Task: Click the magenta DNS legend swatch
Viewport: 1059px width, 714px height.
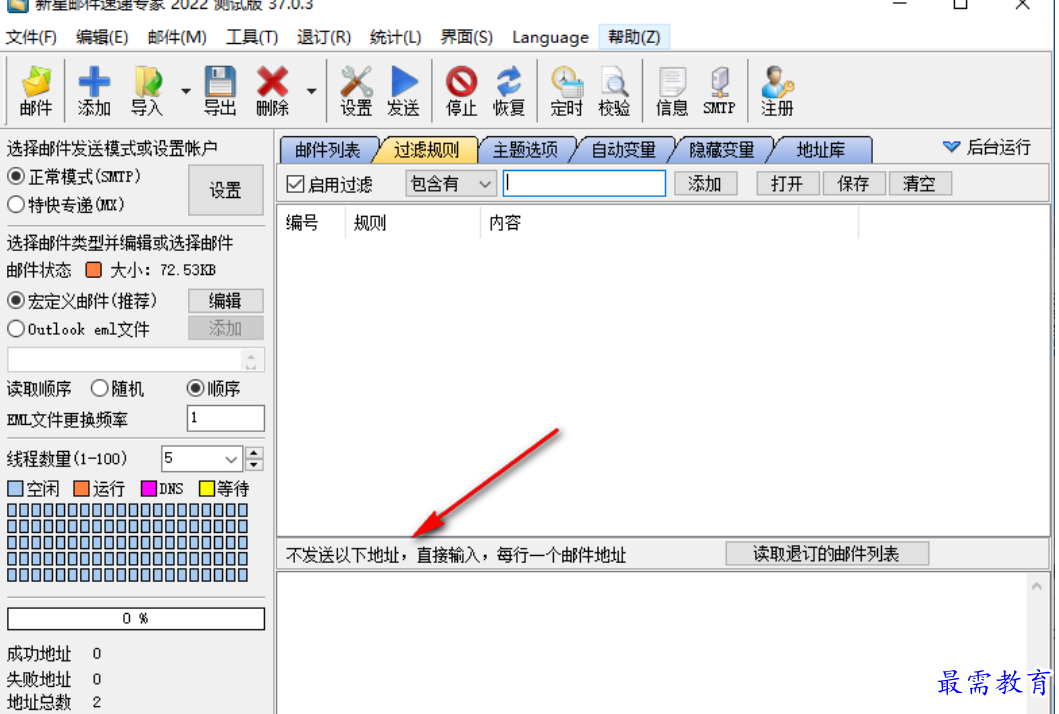Action: [149, 488]
